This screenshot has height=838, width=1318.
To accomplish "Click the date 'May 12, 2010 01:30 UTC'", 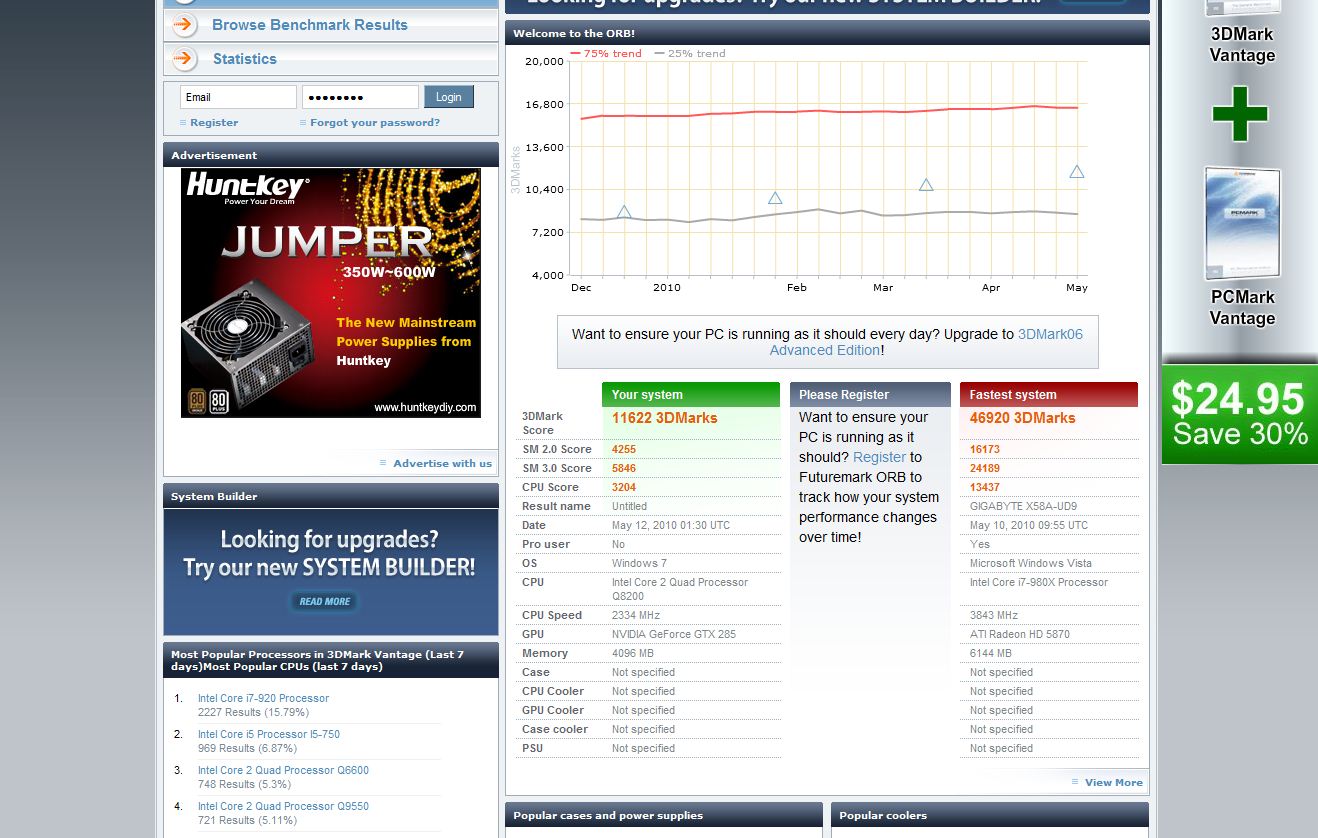I will tap(671, 526).
